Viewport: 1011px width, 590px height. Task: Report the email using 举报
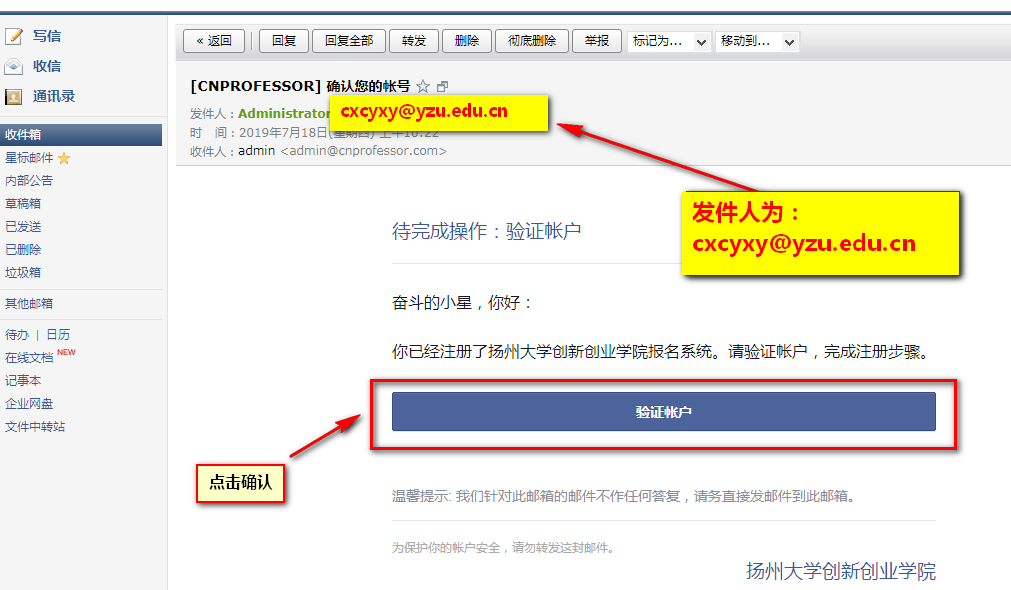point(597,41)
